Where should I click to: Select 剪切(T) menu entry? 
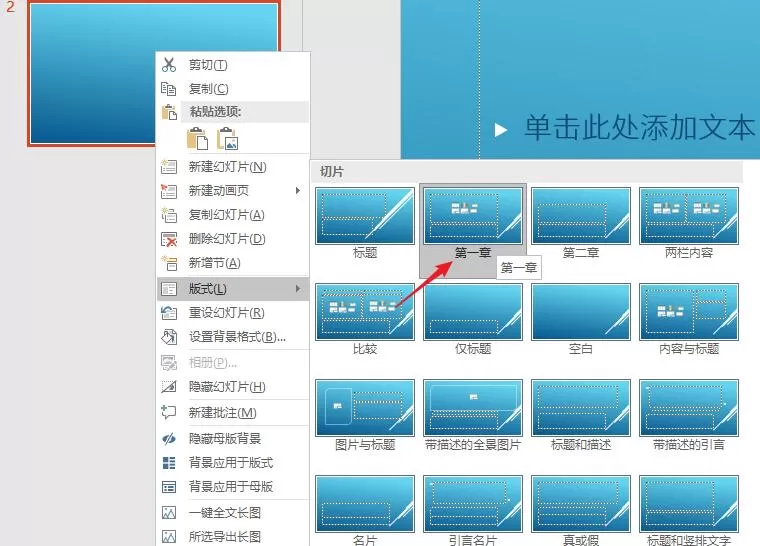pyautogui.click(x=233, y=64)
